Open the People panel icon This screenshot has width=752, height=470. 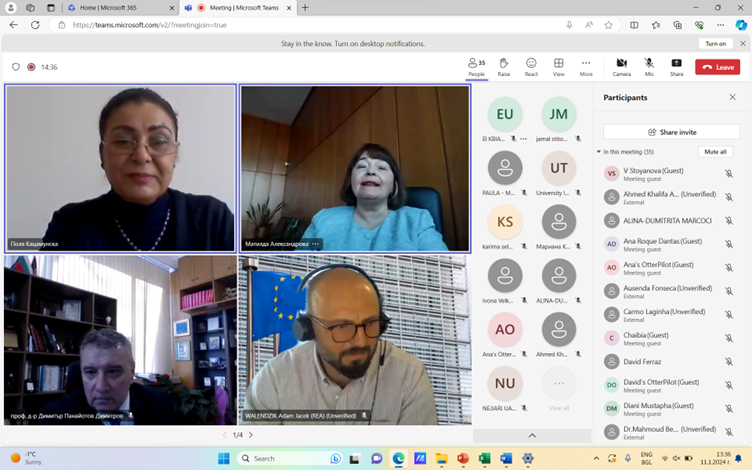point(476,66)
